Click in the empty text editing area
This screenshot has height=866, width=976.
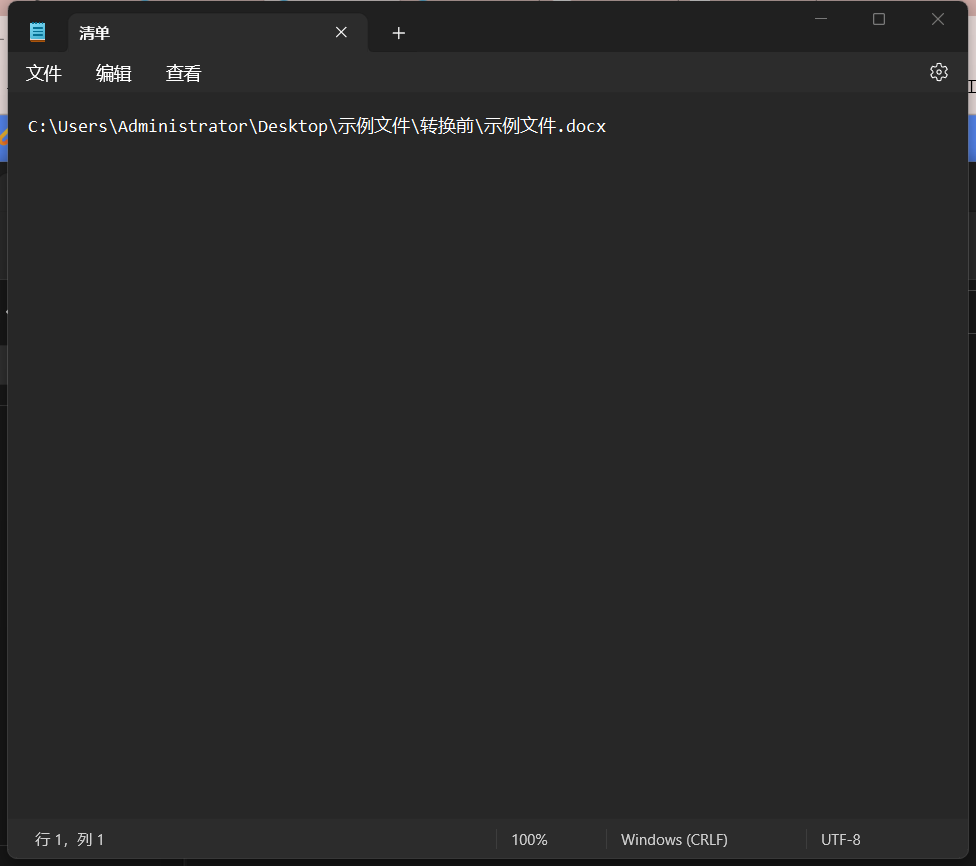point(490,450)
